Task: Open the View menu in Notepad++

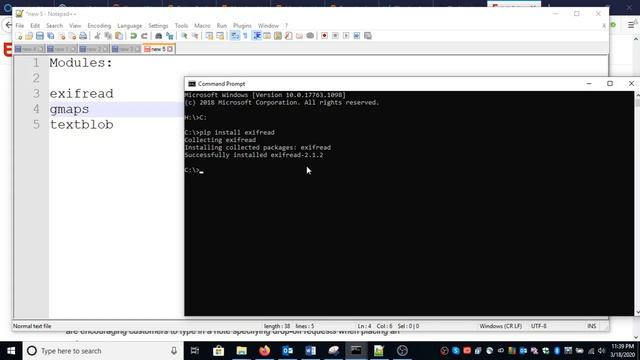Action: coord(75,26)
